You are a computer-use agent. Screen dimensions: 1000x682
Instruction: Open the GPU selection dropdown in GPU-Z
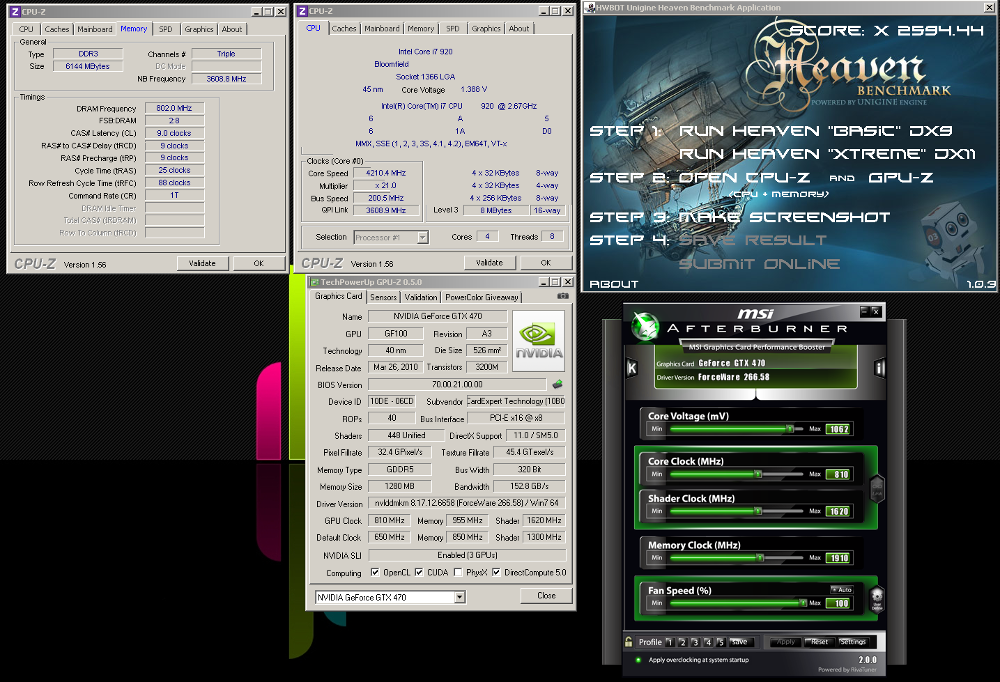459,597
